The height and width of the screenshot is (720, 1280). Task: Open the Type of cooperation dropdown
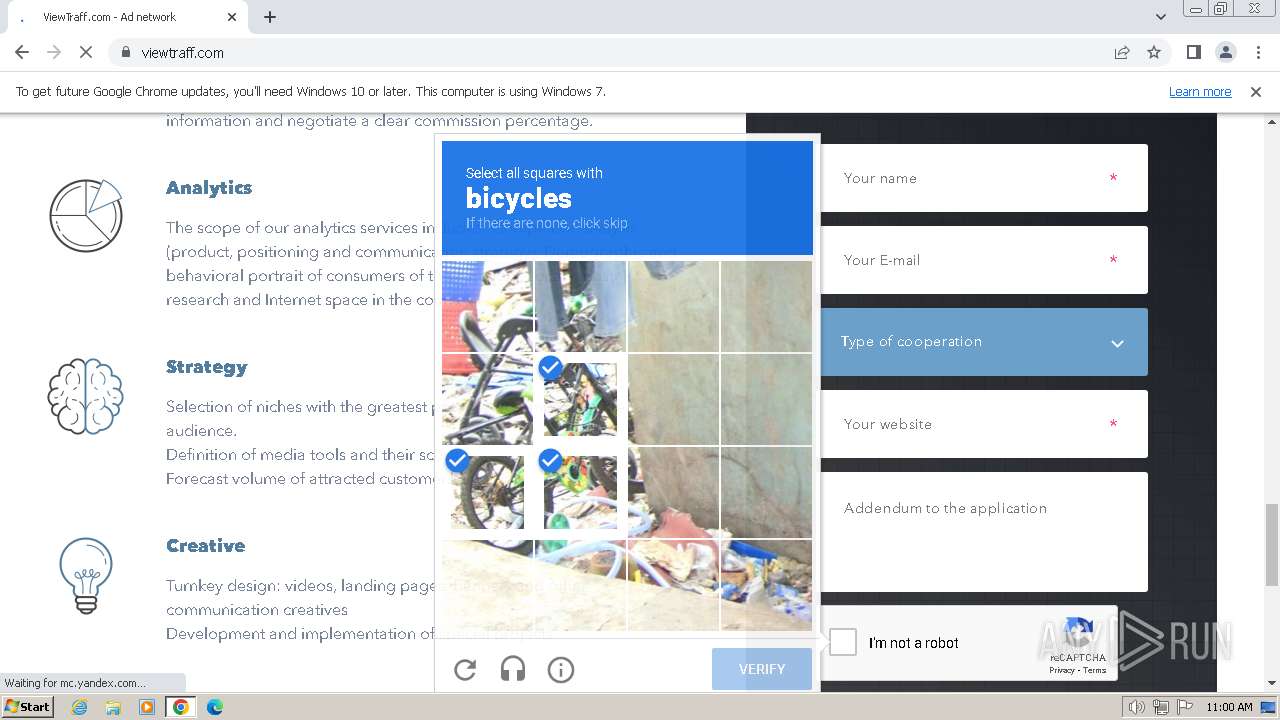(x=984, y=342)
